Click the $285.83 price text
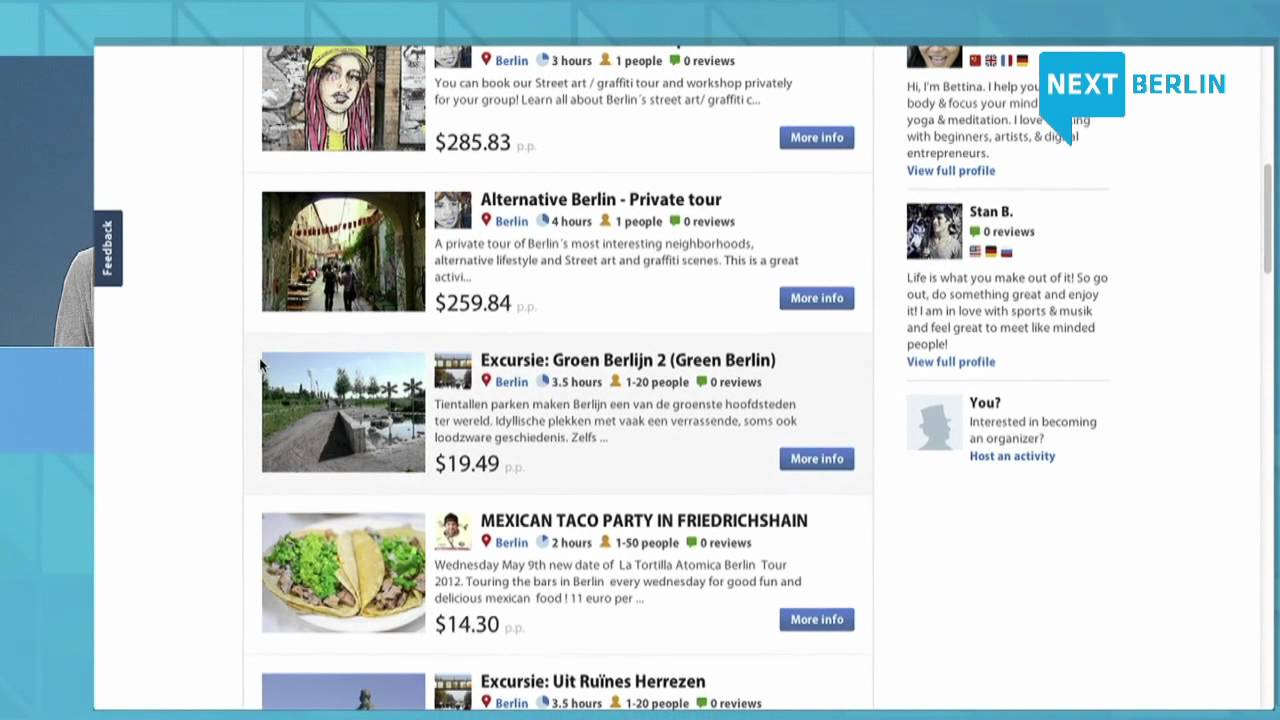The image size is (1280, 720). click(473, 143)
